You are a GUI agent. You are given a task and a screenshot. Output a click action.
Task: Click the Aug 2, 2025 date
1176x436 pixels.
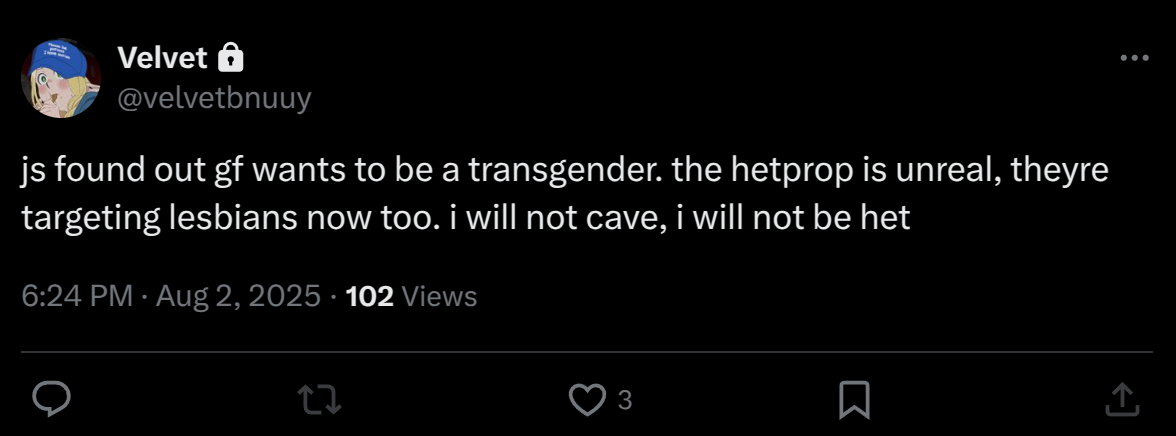(x=238, y=296)
